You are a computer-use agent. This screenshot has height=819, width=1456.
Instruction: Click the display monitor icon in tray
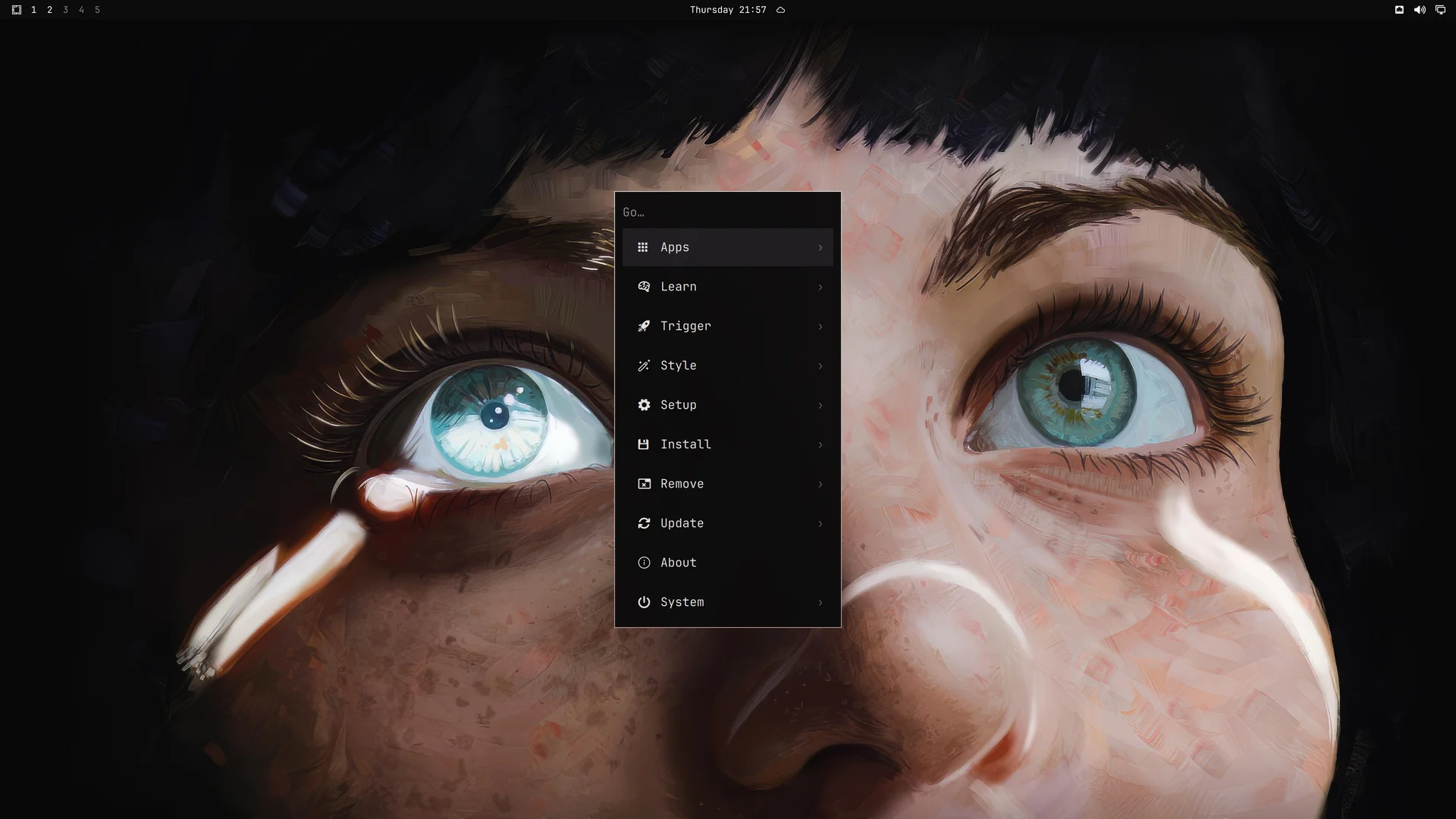click(x=1440, y=10)
